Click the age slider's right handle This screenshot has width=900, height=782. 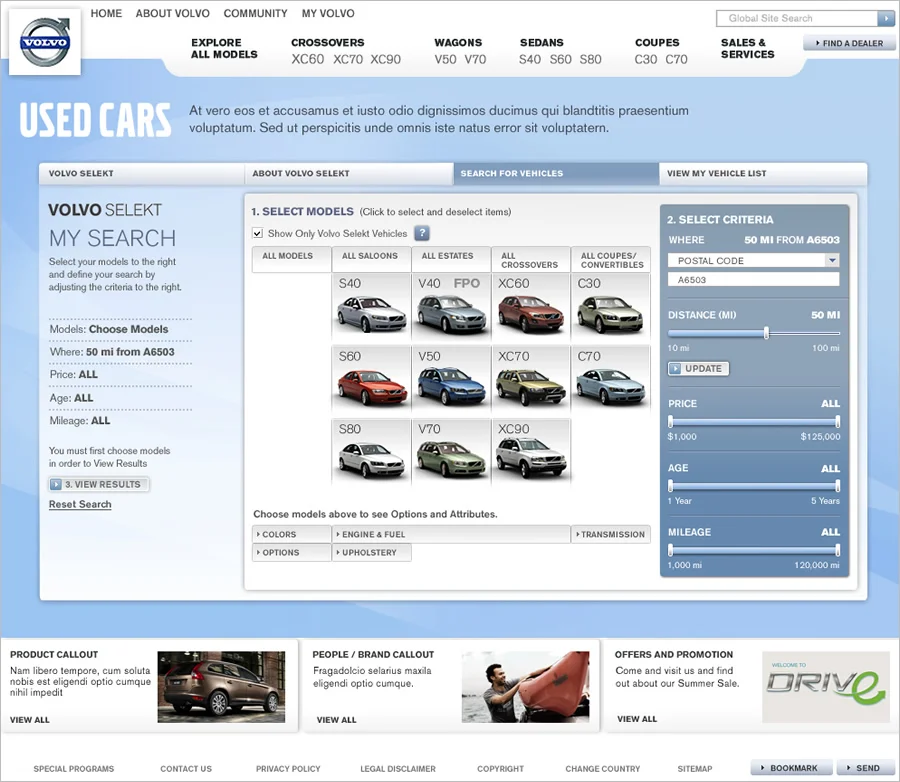[837, 486]
